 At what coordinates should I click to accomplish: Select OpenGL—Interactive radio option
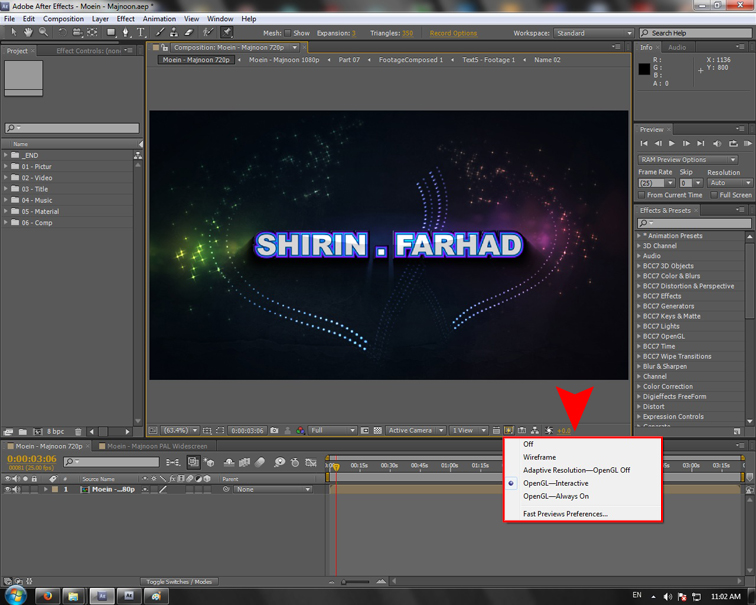click(x=555, y=483)
